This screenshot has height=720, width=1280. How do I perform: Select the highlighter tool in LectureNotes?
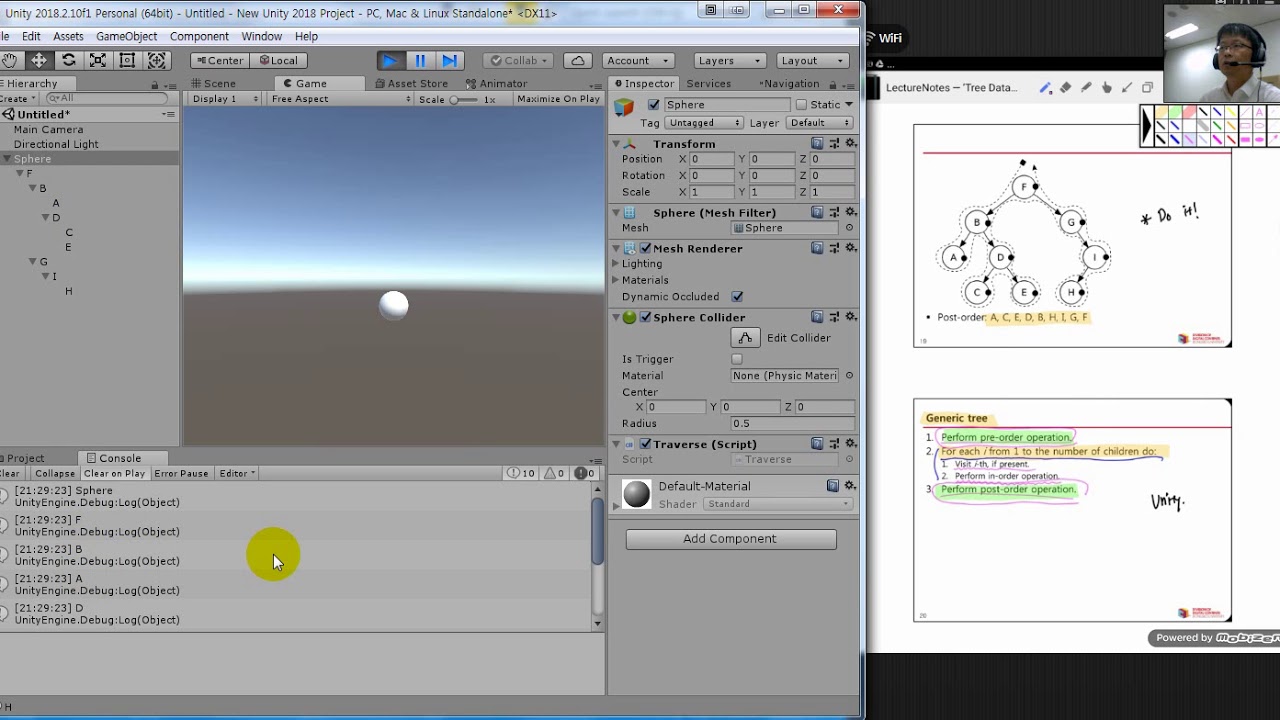click(x=1086, y=88)
